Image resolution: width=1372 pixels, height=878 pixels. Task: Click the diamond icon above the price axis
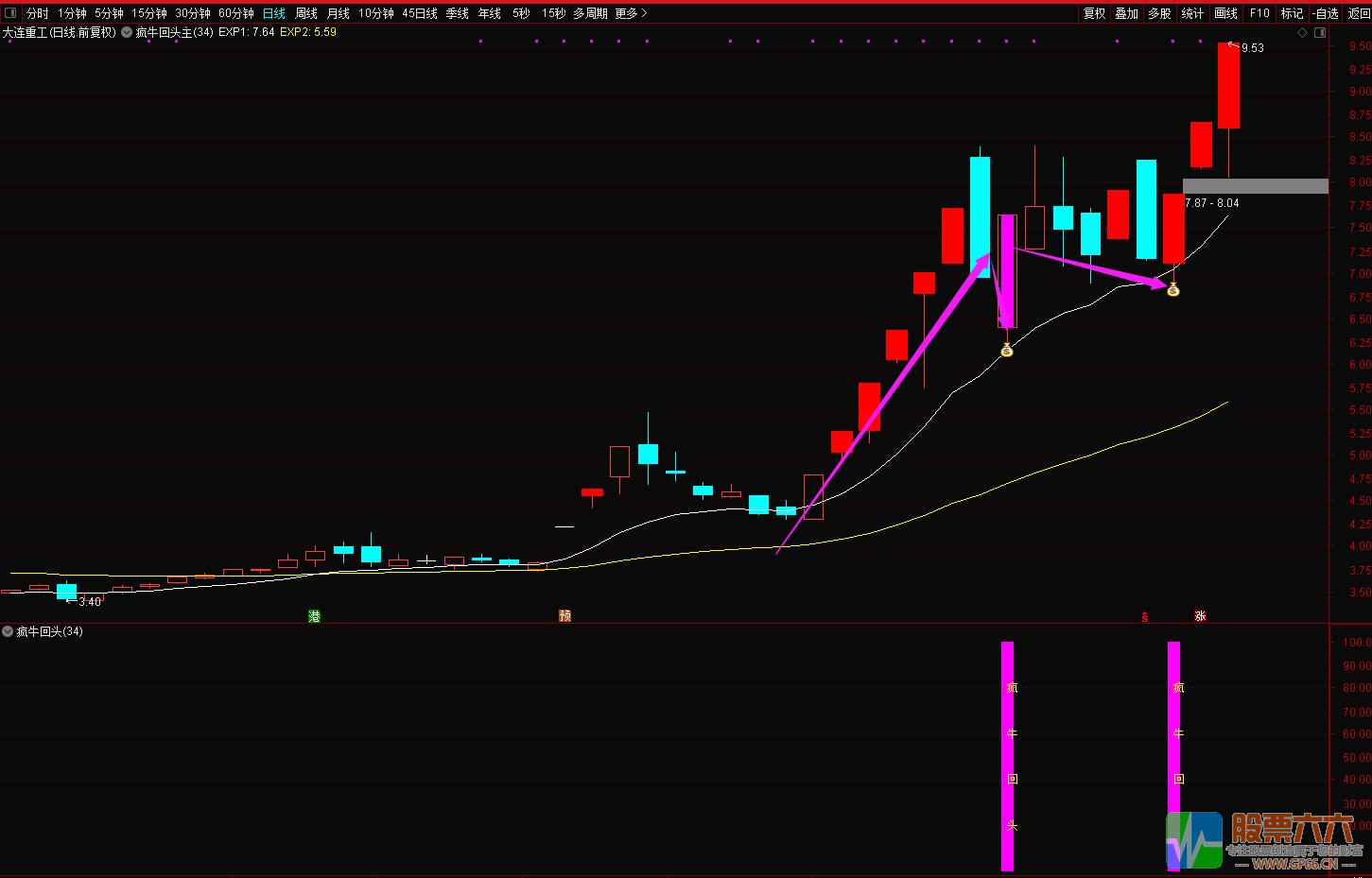click(1302, 32)
